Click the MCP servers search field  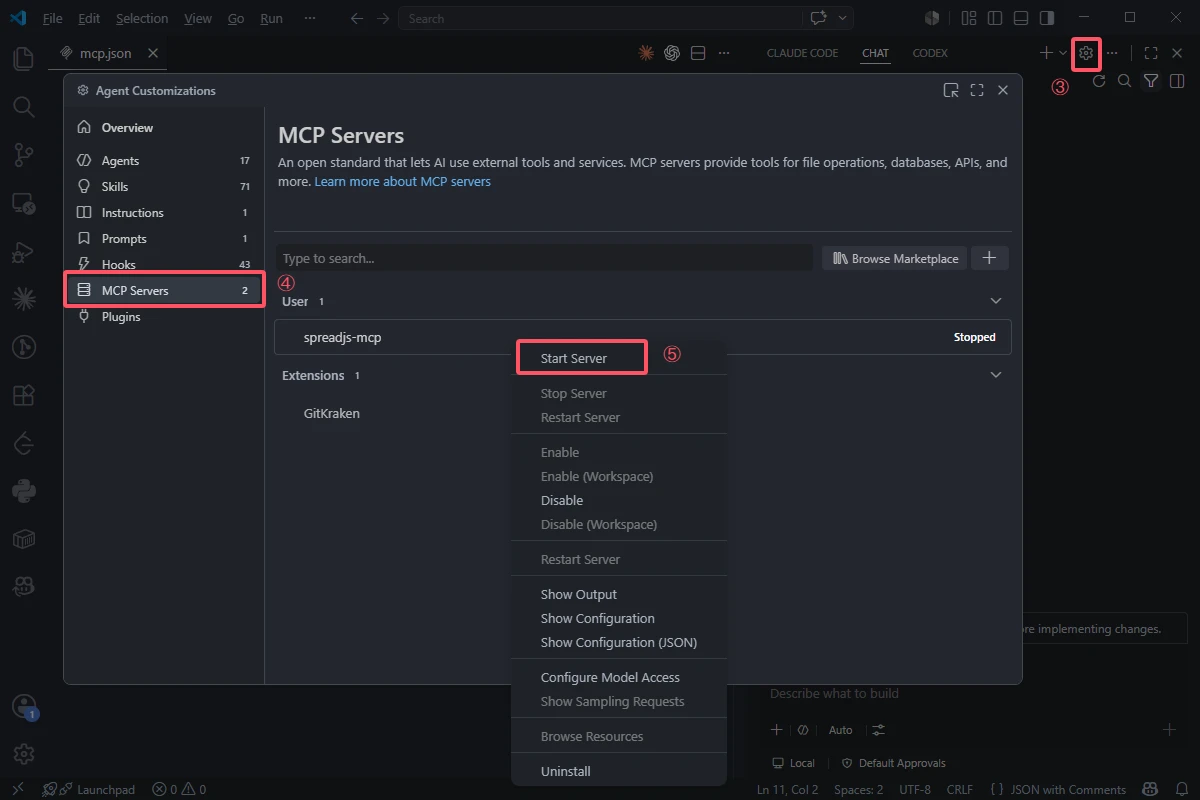(x=544, y=258)
